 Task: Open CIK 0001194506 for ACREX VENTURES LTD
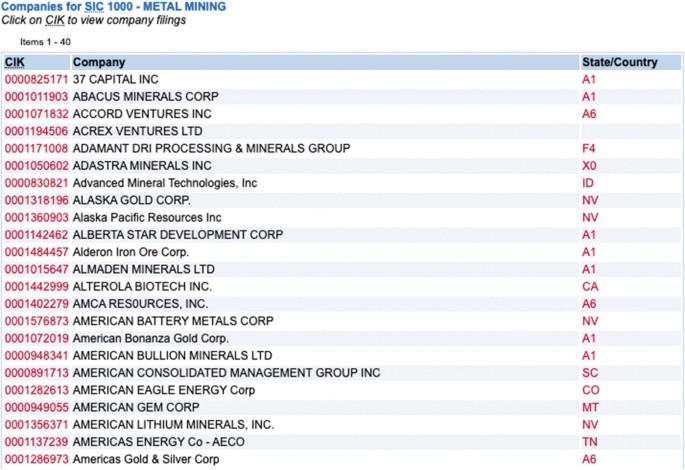pos(36,131)
